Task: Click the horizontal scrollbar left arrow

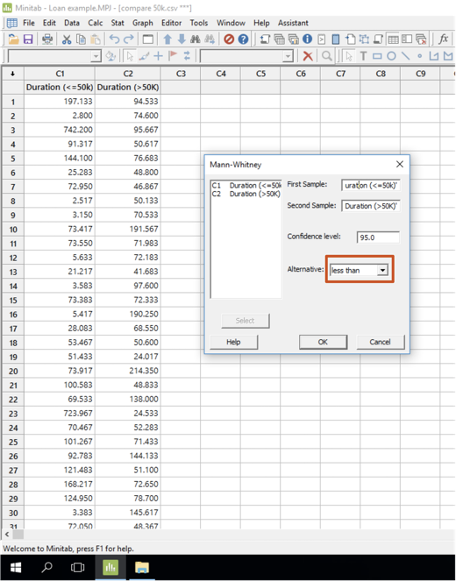Action: [7, 534]
